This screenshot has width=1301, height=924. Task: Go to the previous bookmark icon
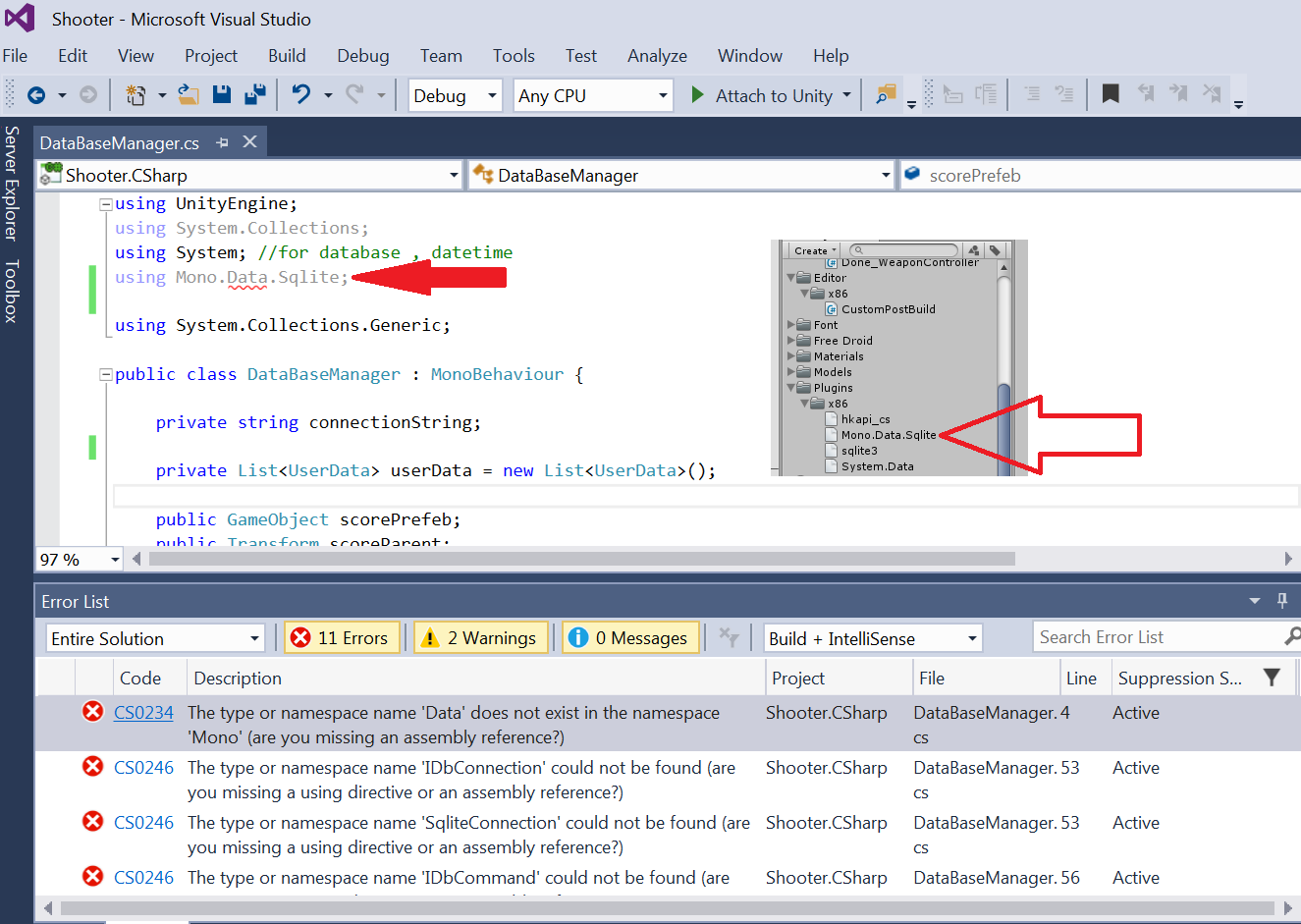(x=1146, y=94)
